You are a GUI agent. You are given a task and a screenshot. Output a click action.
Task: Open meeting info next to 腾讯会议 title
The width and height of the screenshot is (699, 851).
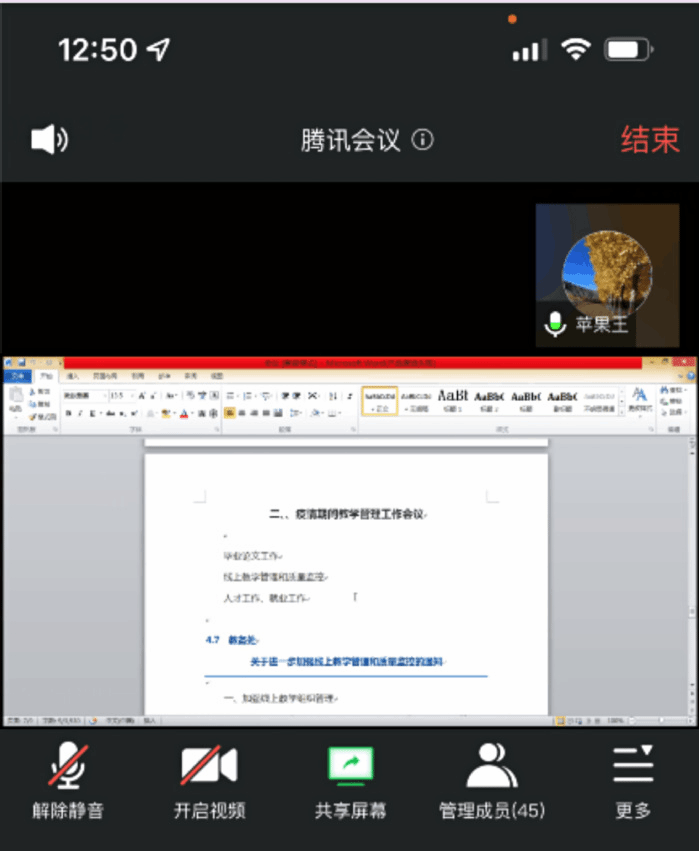pos(422,139)
